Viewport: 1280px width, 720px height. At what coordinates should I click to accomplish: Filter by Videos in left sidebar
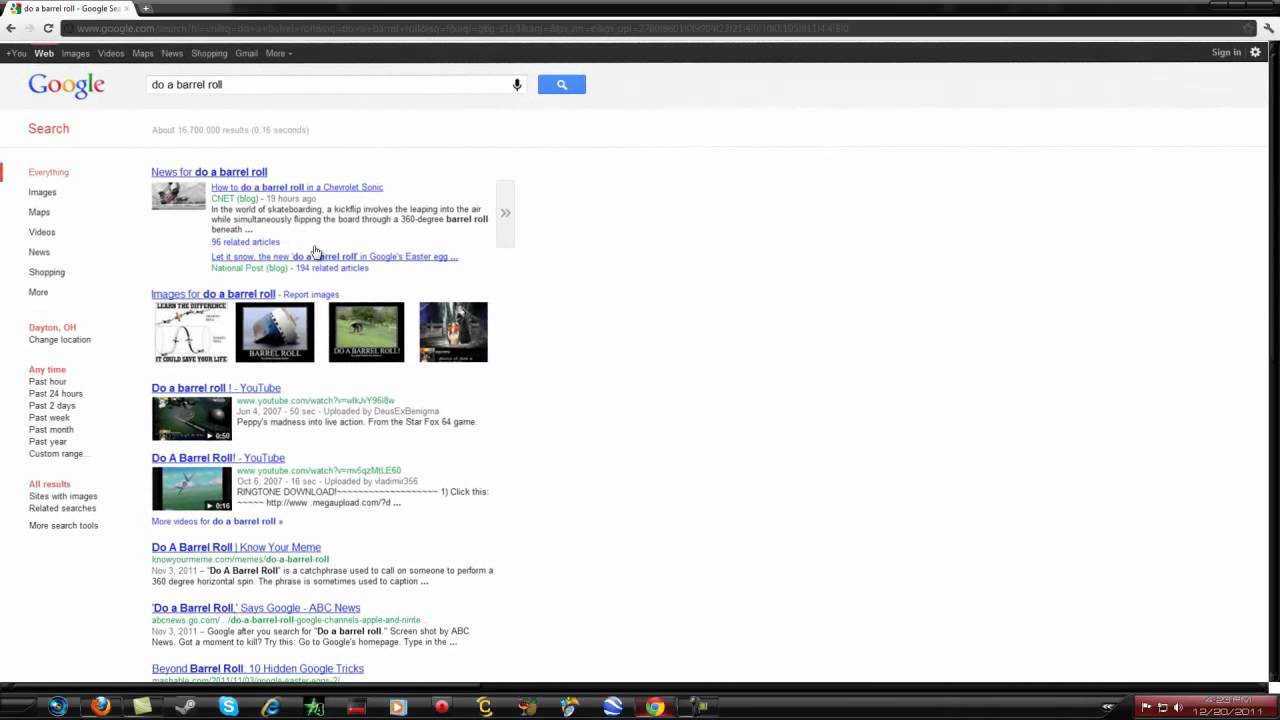42,232
